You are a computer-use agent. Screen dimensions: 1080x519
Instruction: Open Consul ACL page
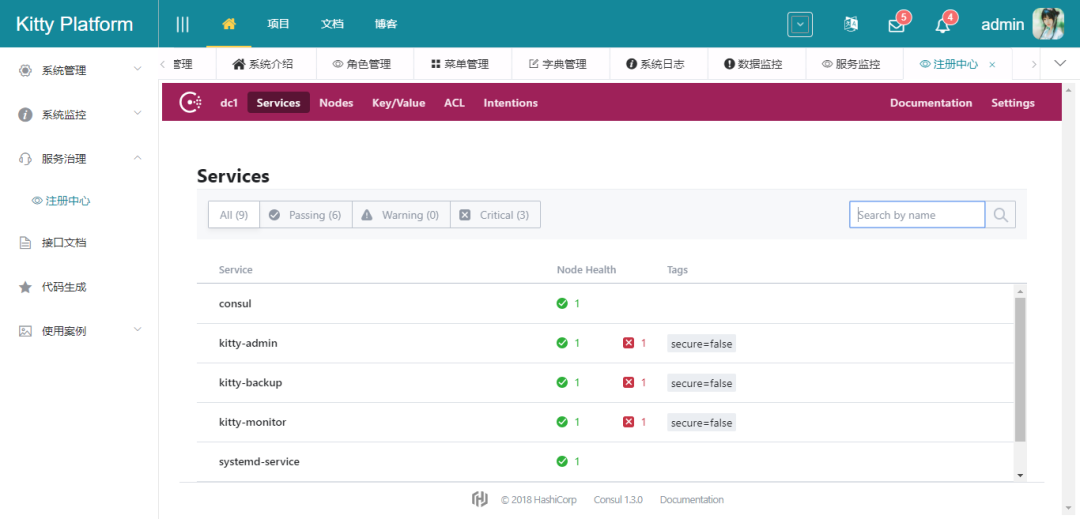(454, 103)
